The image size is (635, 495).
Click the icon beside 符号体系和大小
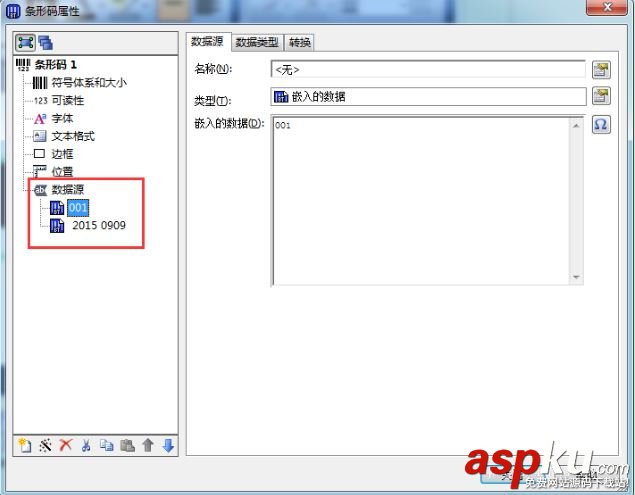coord(40,83)
